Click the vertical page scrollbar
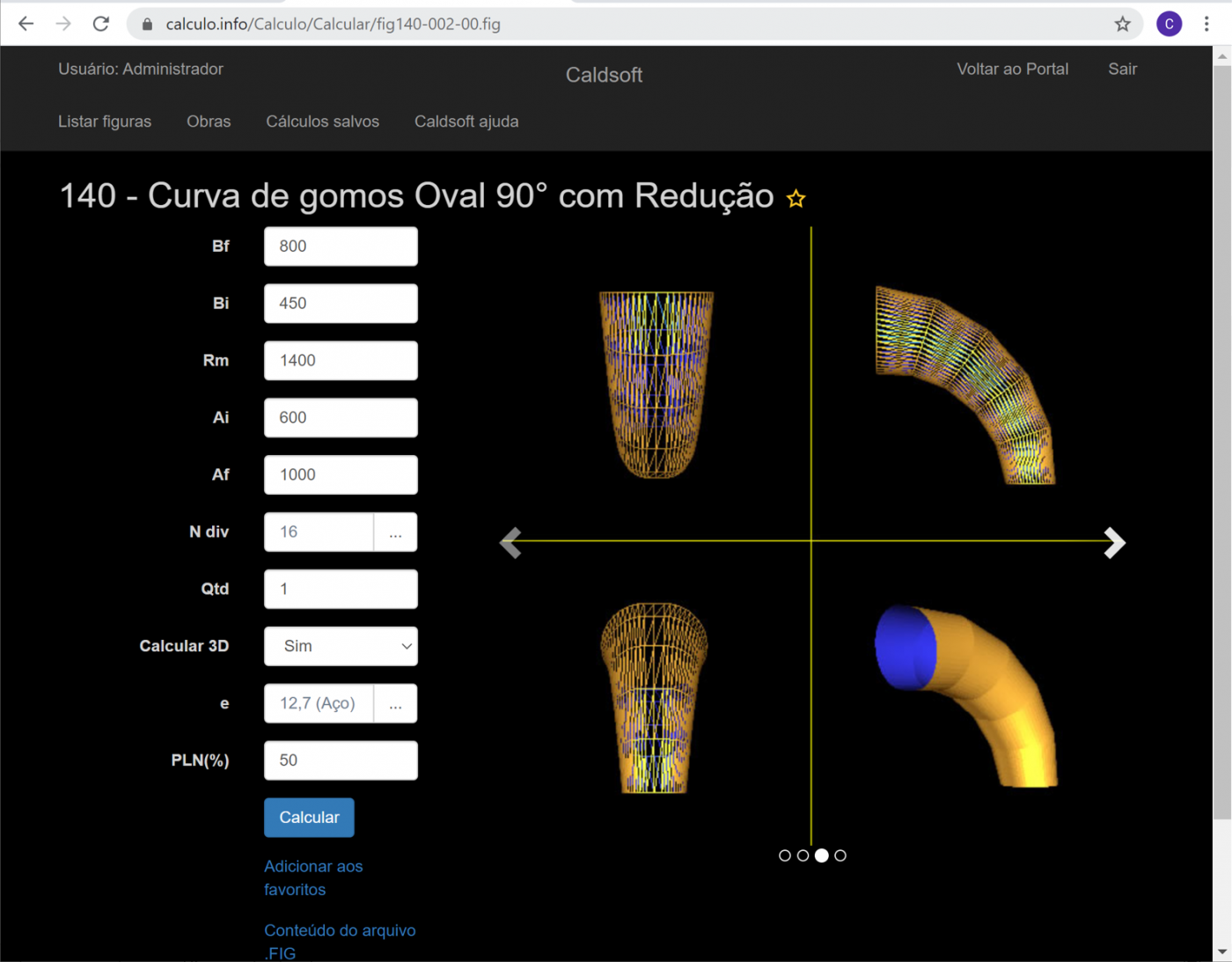1232x962 pixels. pyautogui.click(x=1221, y=440)
